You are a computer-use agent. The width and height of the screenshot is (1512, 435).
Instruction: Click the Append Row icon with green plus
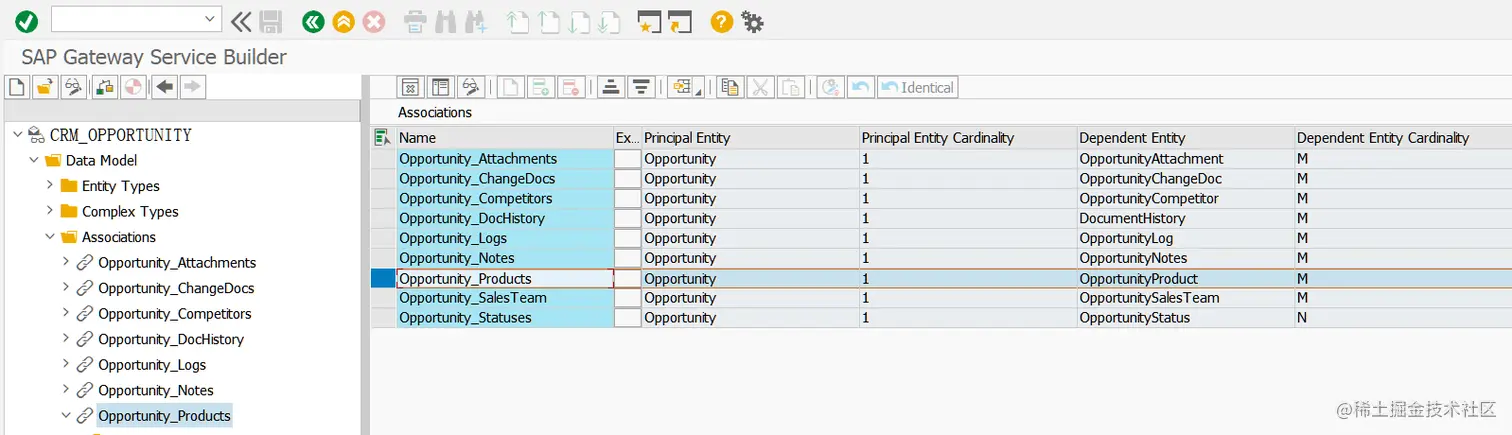point(541,87)
